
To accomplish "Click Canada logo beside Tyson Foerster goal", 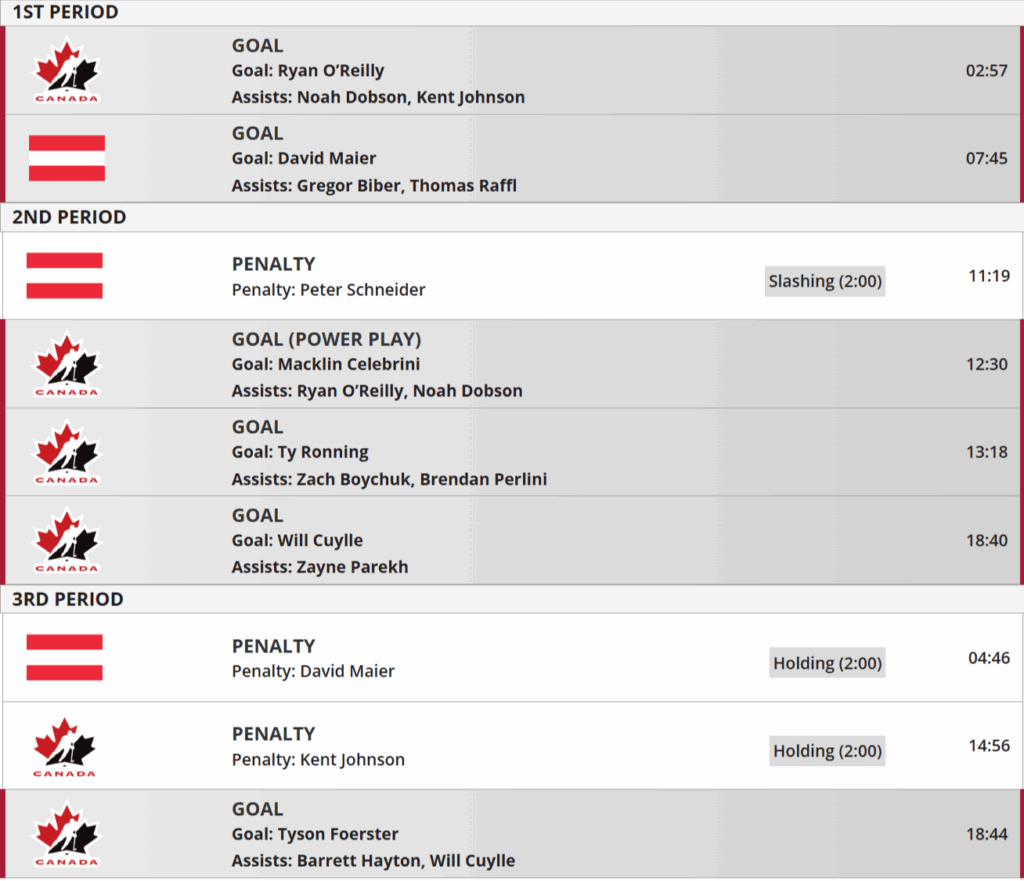I will click(x=67, y=834).
